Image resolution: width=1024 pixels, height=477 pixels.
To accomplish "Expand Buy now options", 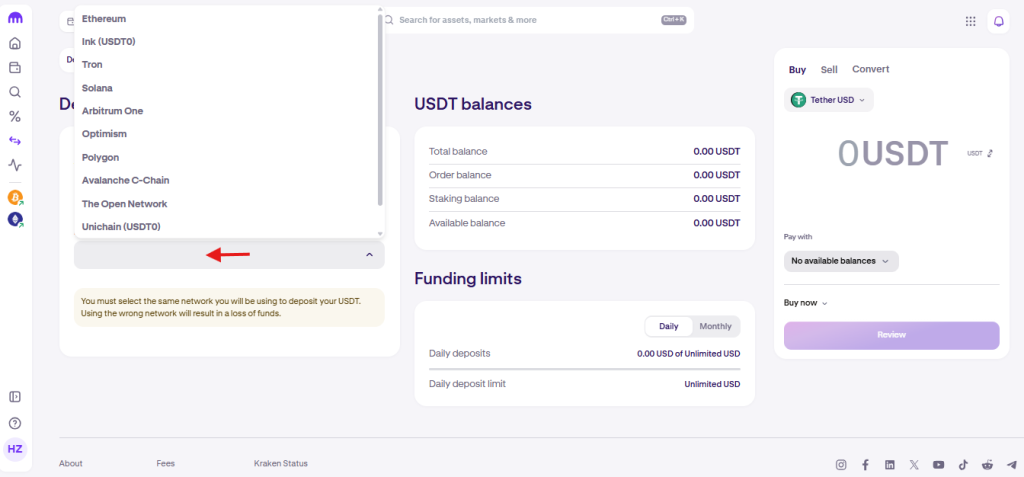I will click(806, 303).
